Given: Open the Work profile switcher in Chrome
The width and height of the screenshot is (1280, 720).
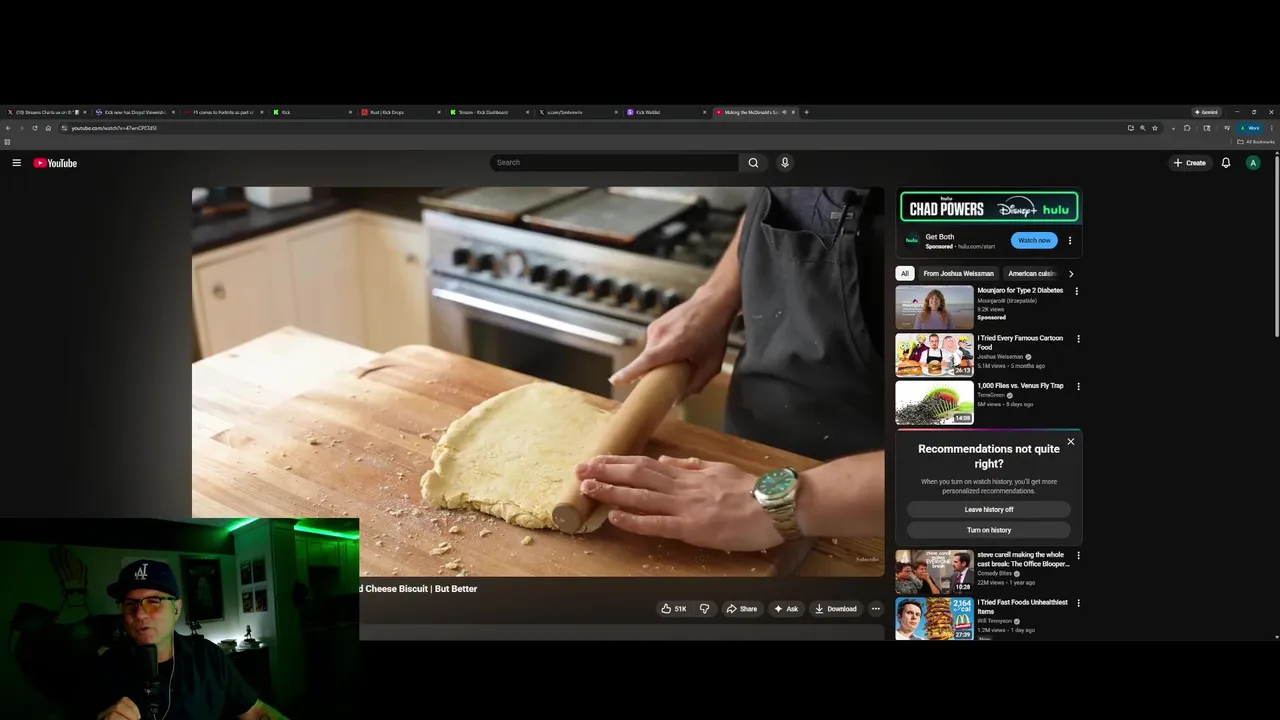Looking at the screenshot, I should pos(1250,128).
